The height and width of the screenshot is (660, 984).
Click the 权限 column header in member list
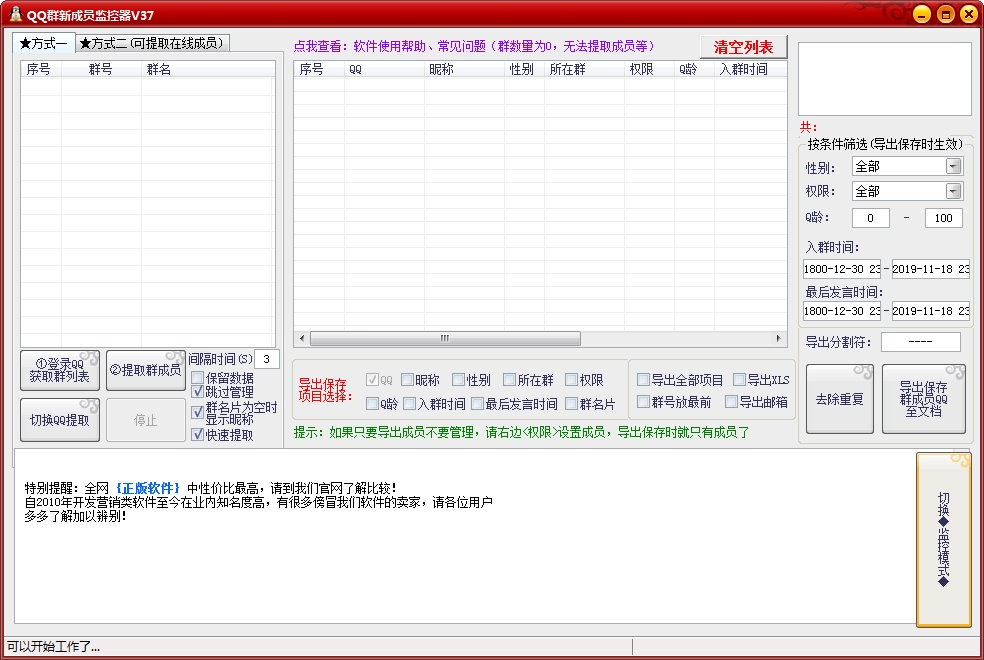pos(650,69)
